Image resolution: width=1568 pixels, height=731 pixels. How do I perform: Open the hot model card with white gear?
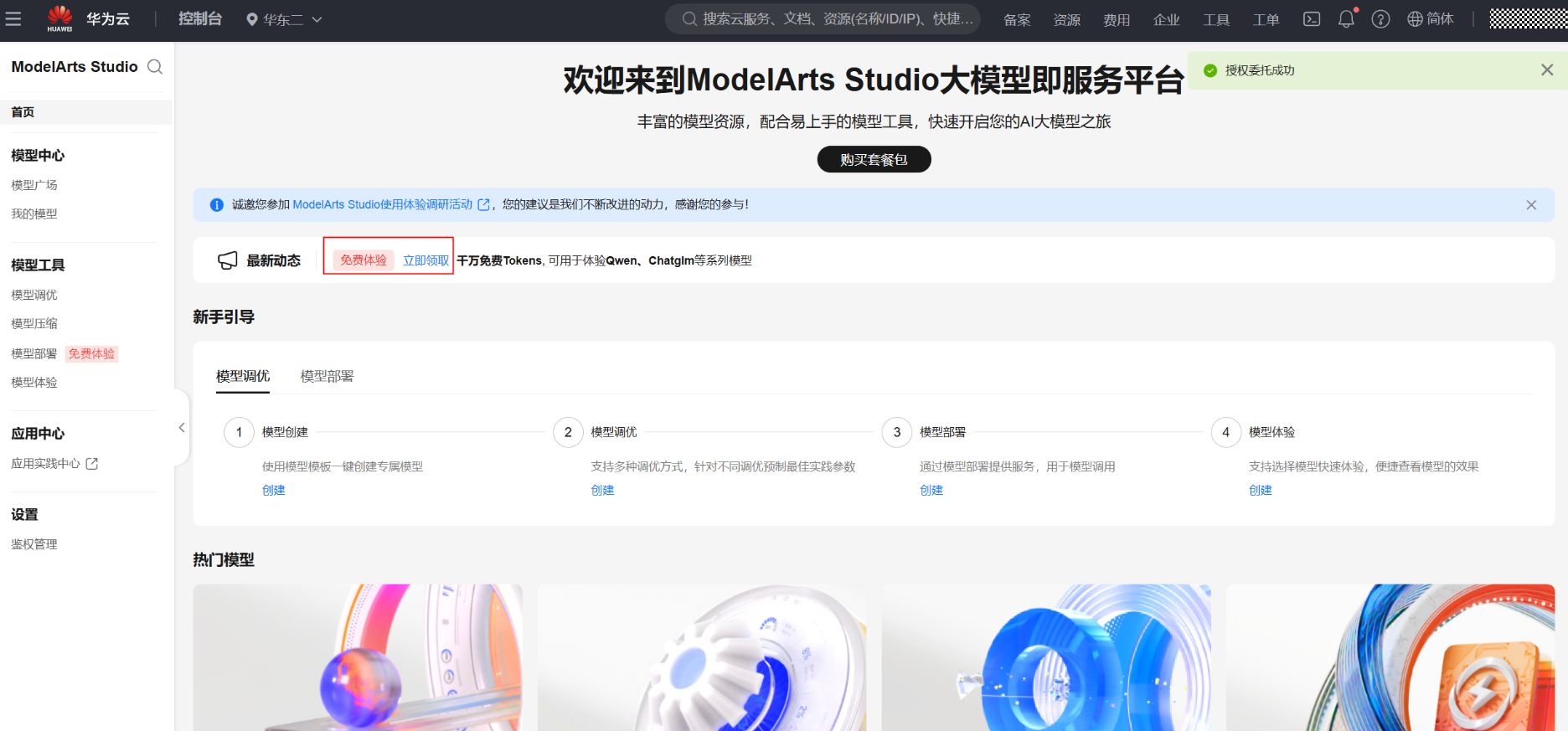[702, 657]
